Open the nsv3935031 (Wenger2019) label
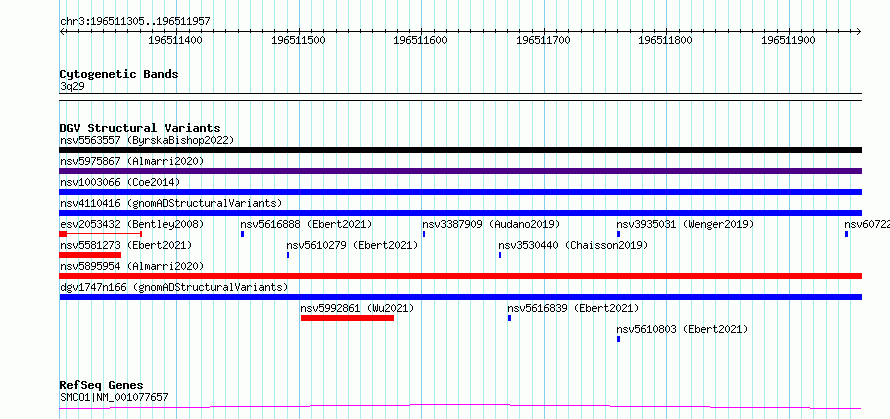 [685, 224]
